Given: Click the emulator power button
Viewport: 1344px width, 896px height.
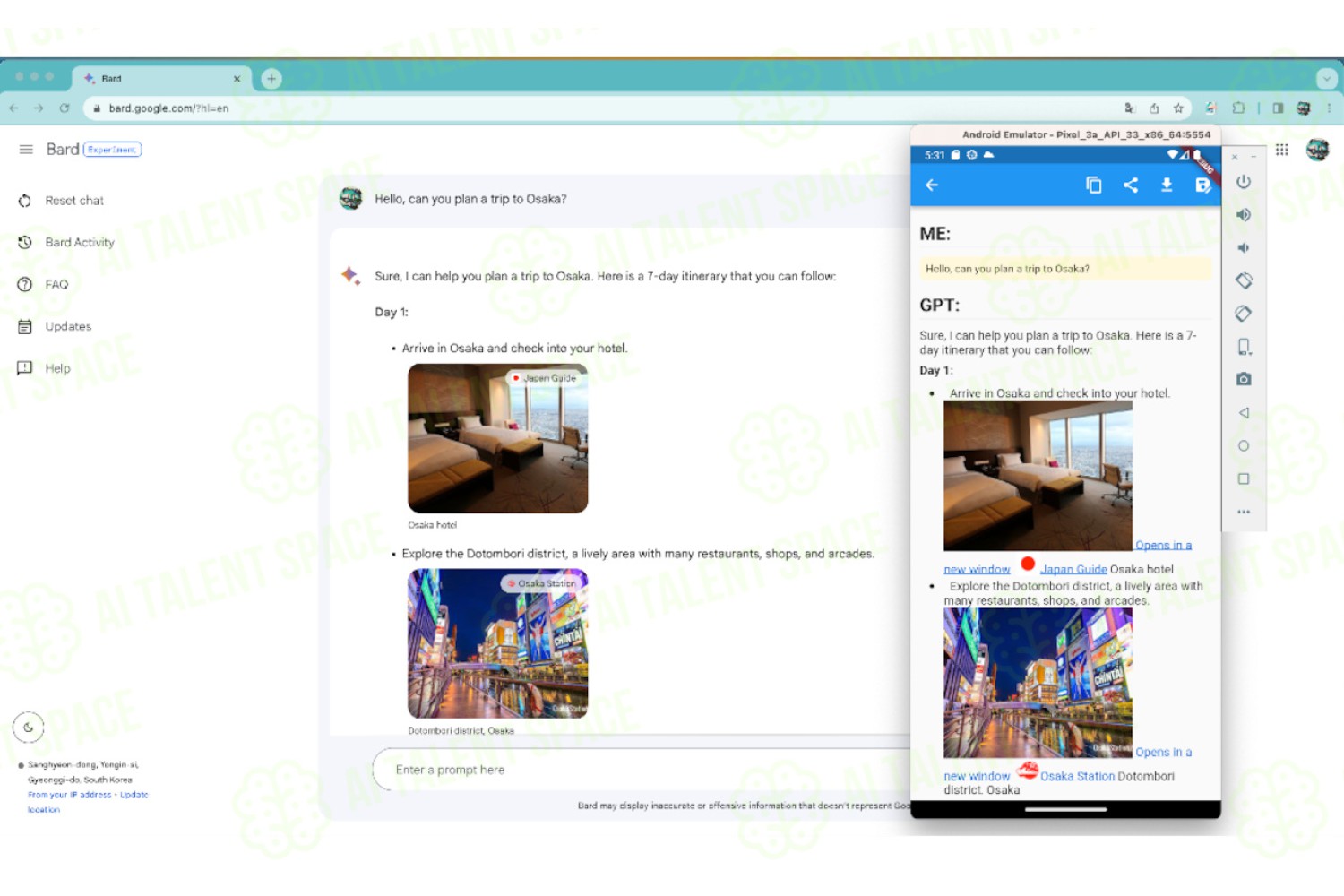Looking at the screenshot, I should tap(1244, 182).
